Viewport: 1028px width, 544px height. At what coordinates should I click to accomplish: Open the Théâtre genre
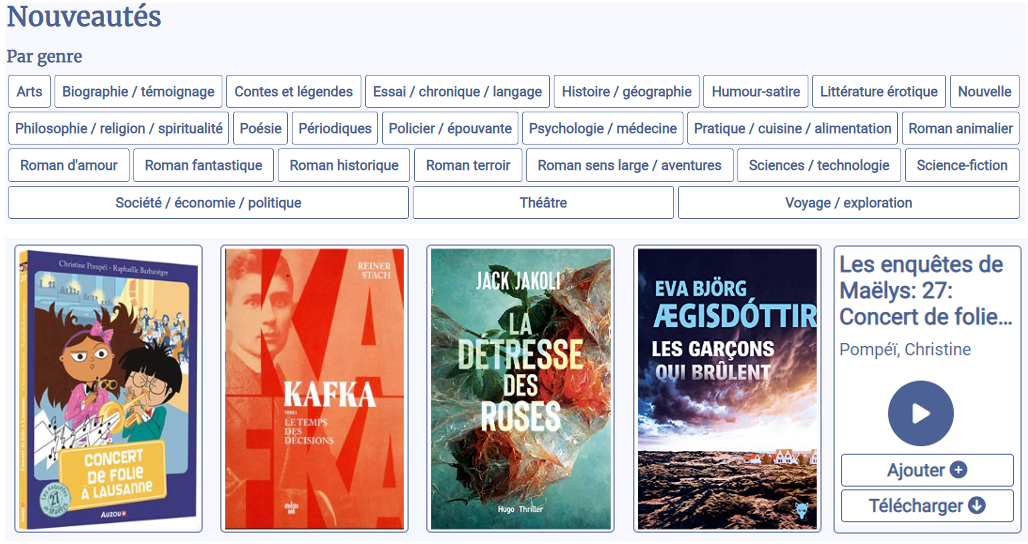[x=543, y=202]
